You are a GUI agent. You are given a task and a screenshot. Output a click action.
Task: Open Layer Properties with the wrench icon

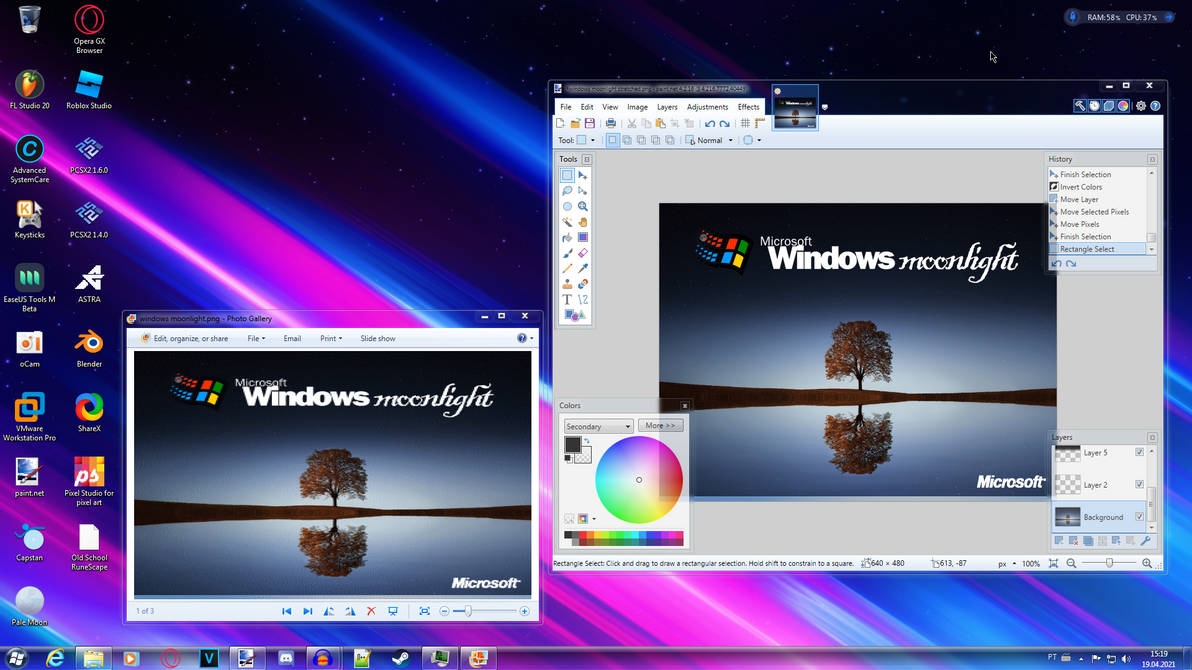[x=1145, y=540]
